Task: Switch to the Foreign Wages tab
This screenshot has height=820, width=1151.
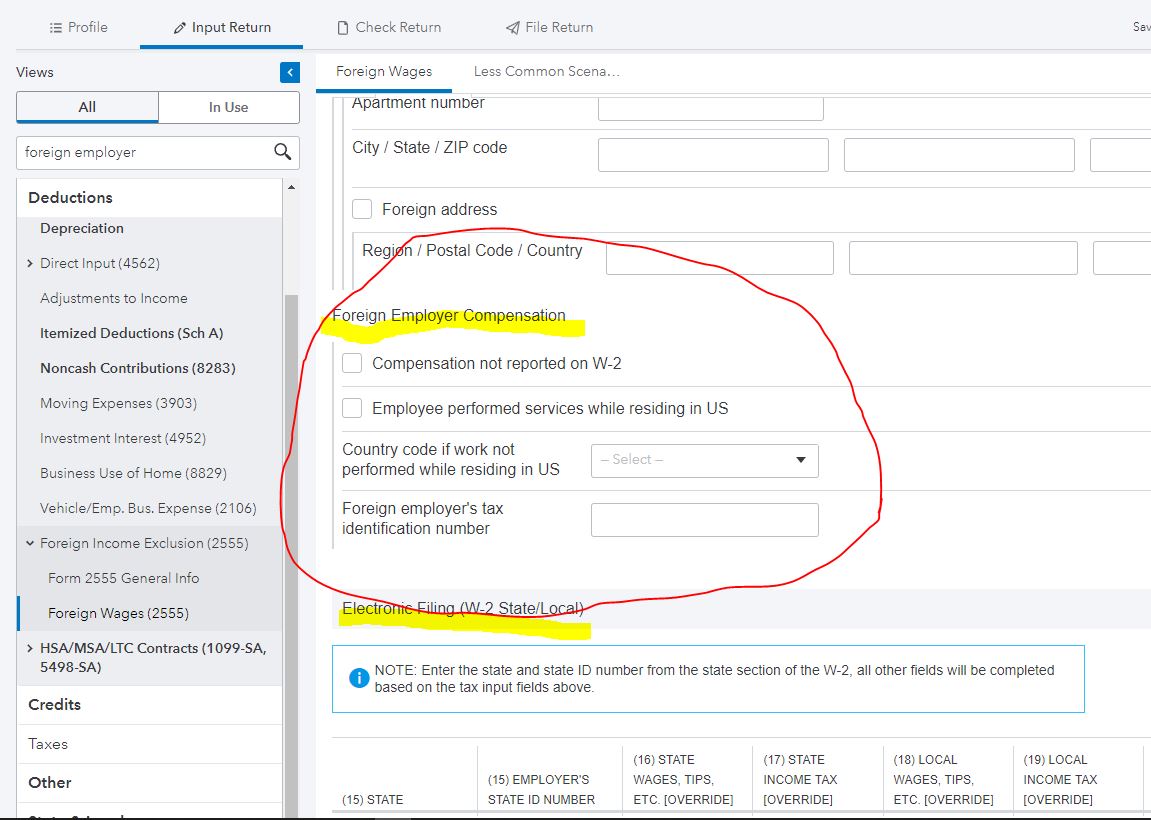Action: (384, 72)
